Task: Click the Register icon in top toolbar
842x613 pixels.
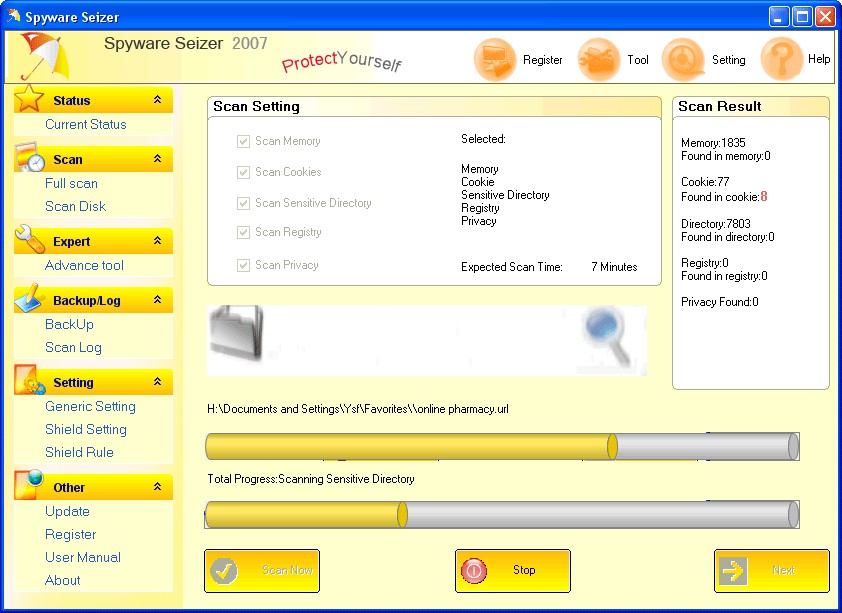Action: [x=495, y=60]
